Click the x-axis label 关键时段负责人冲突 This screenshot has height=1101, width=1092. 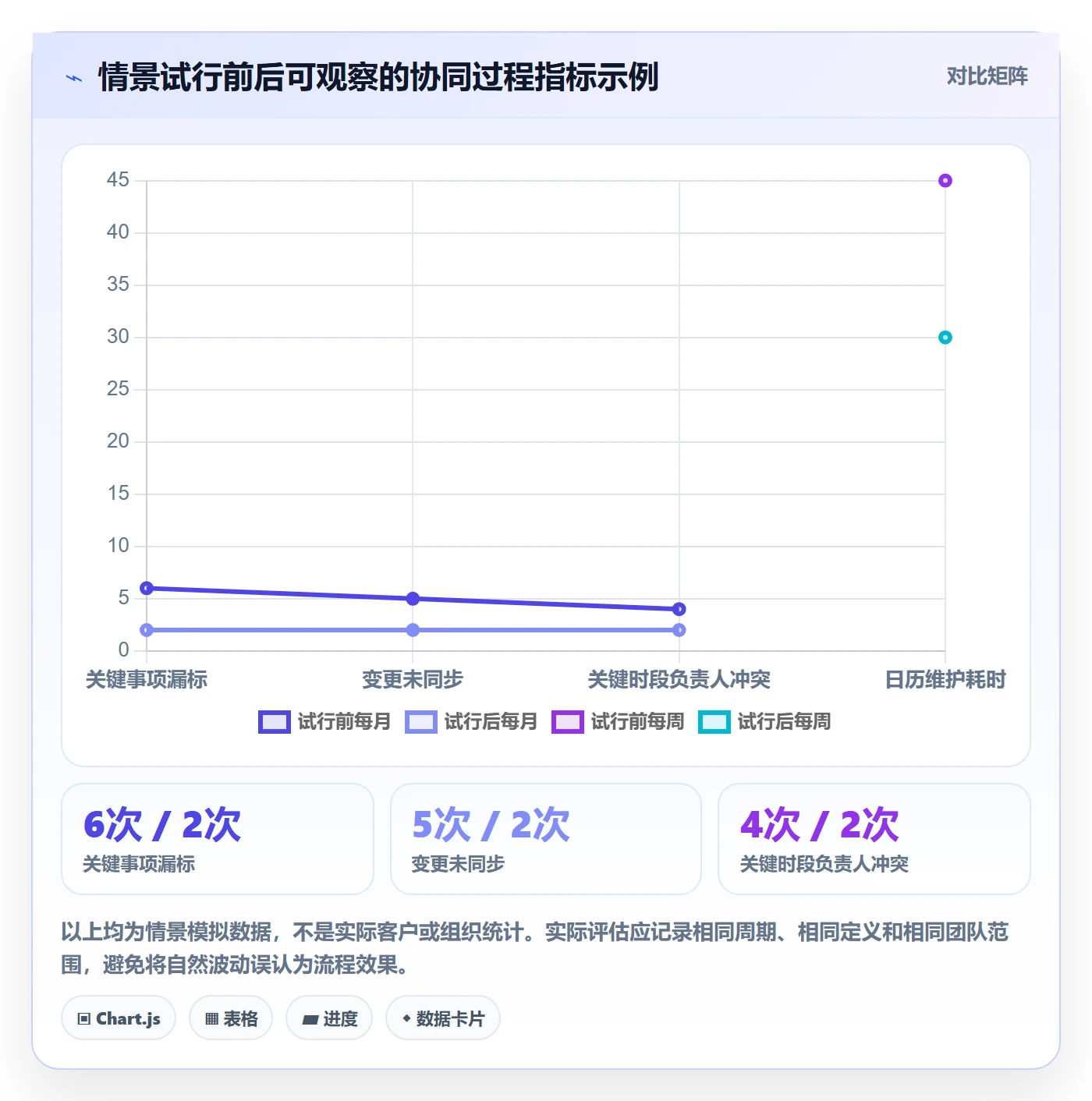(679, 680)
